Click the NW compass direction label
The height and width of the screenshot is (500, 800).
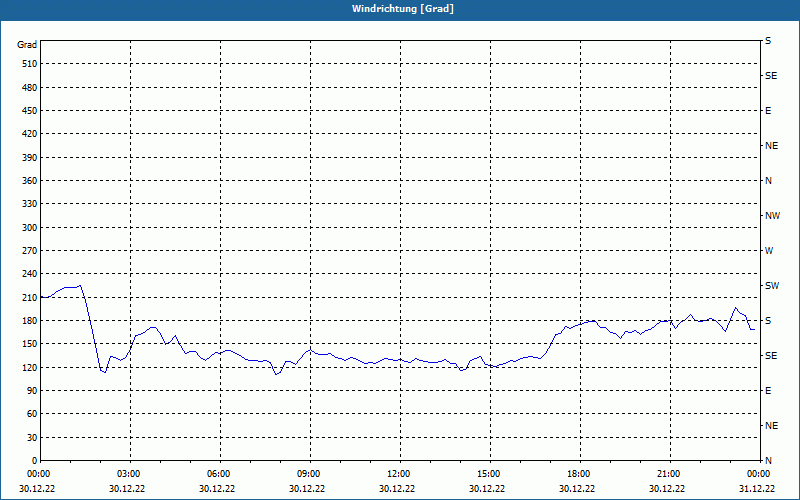click(772, 216)
